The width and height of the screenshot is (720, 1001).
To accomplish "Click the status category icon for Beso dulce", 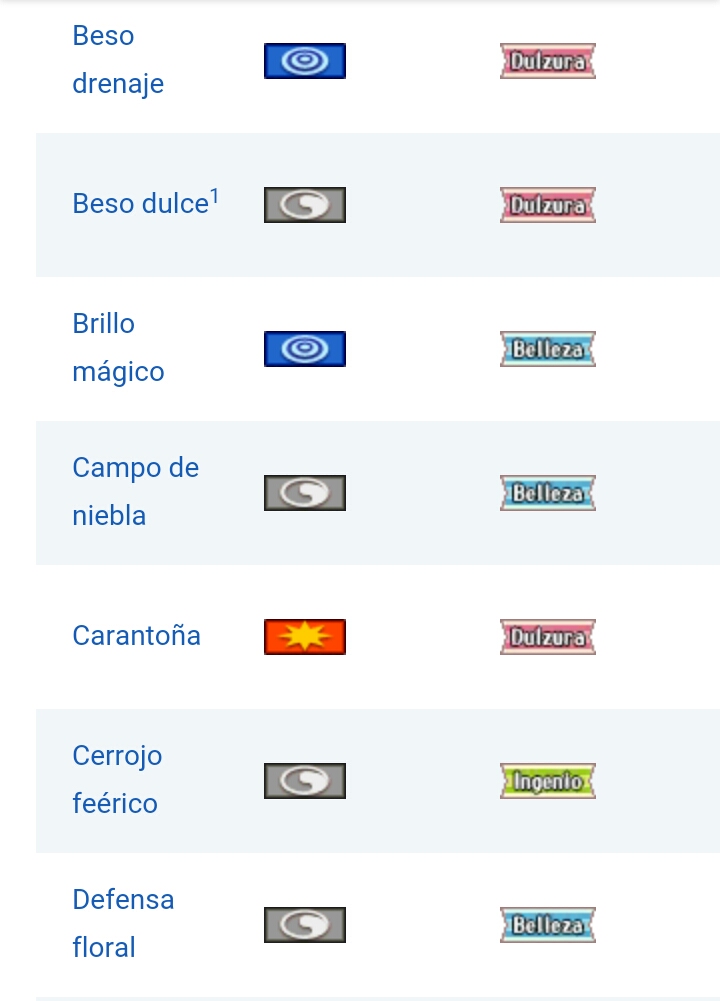I will tap(305, 205).
